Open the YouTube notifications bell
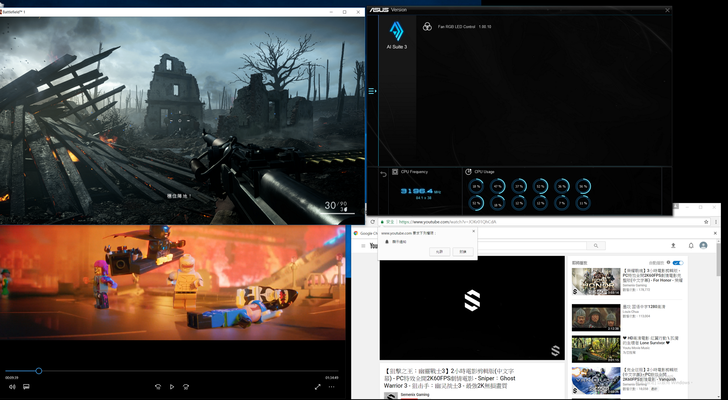 [x=690, y=245]
